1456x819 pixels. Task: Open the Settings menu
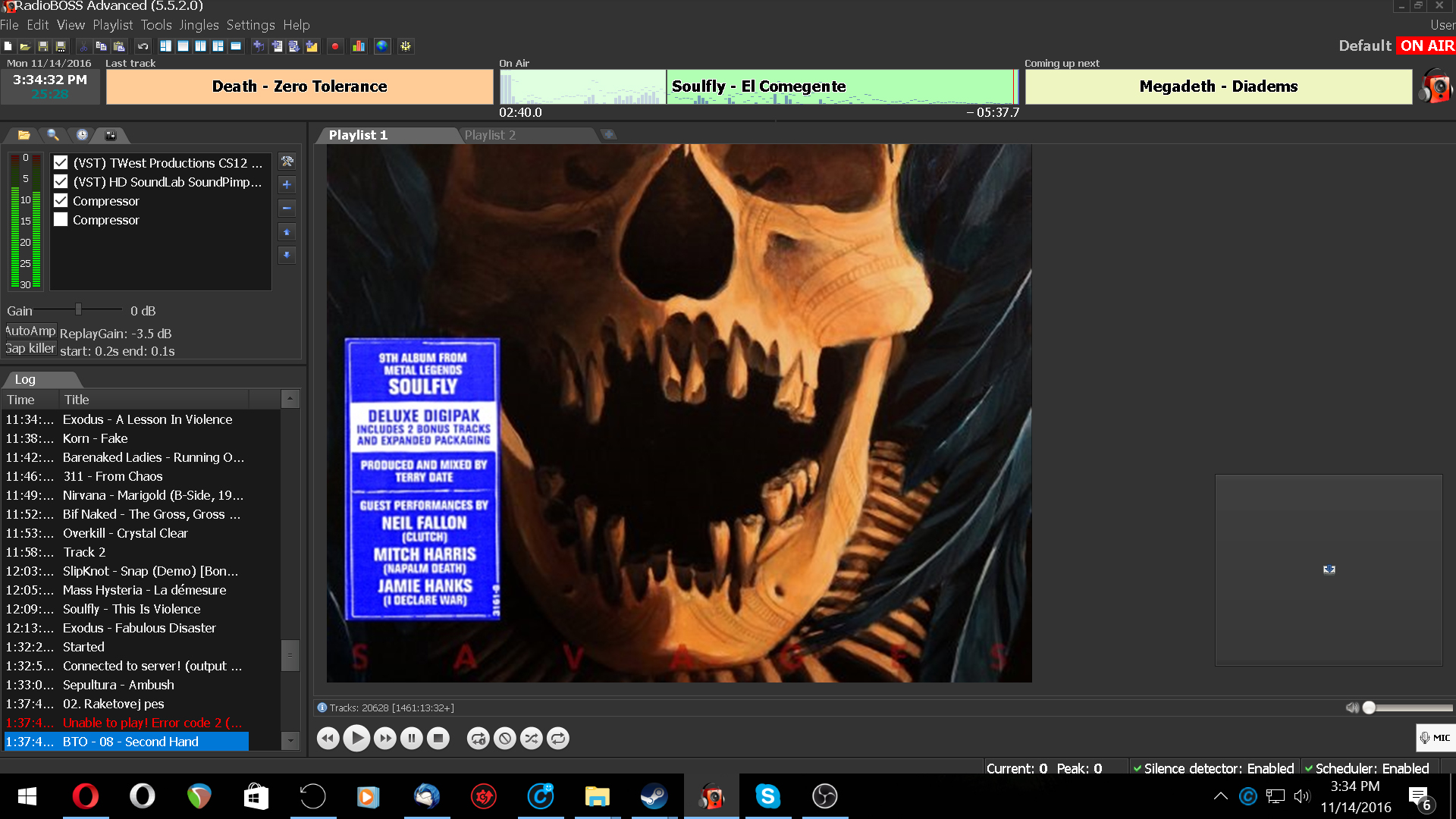click(251, 25)
